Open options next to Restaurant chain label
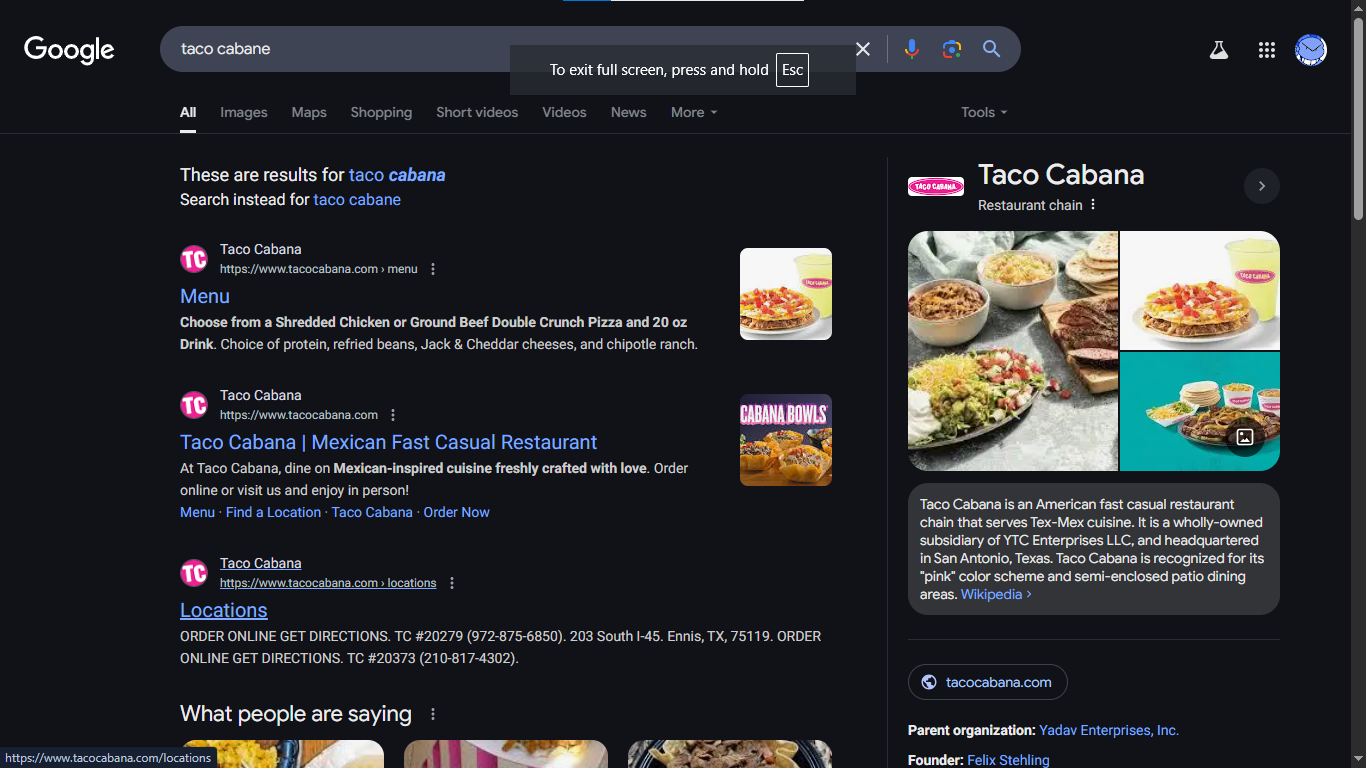The width and height of the screenshot is (1366, 768). 1093,205
